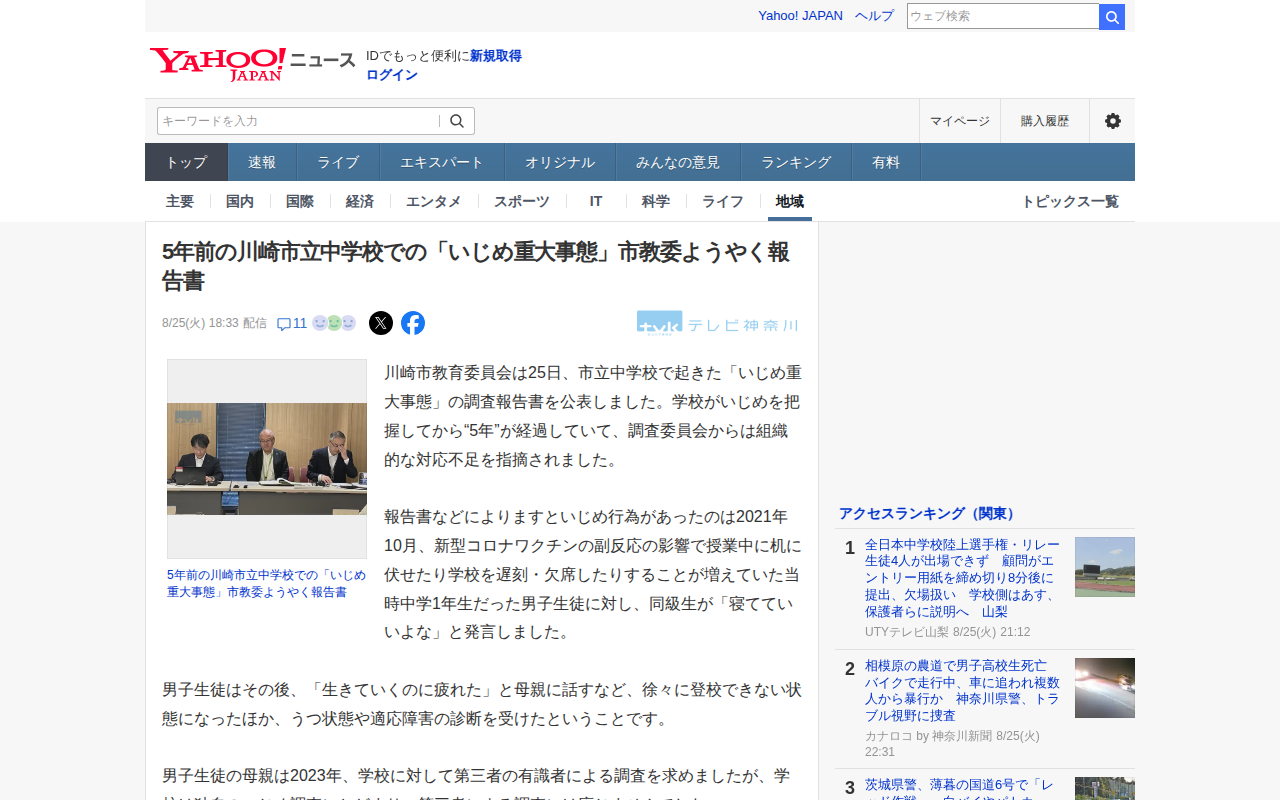
Task: Open the rank 2 article about 相模原の農道
Action: 960,691
